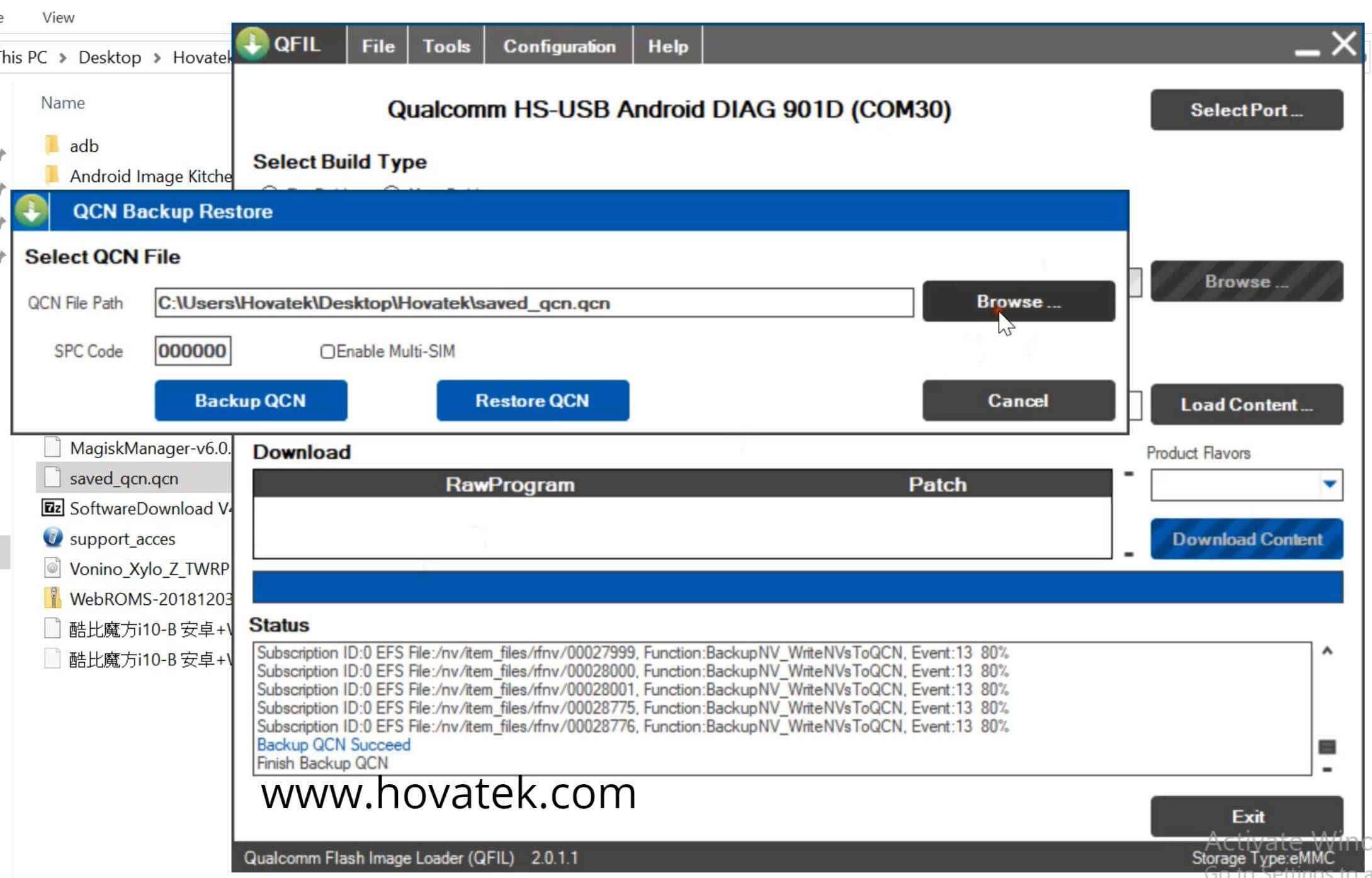
Task: Open the Tools menu
Action: click(446, 45)
